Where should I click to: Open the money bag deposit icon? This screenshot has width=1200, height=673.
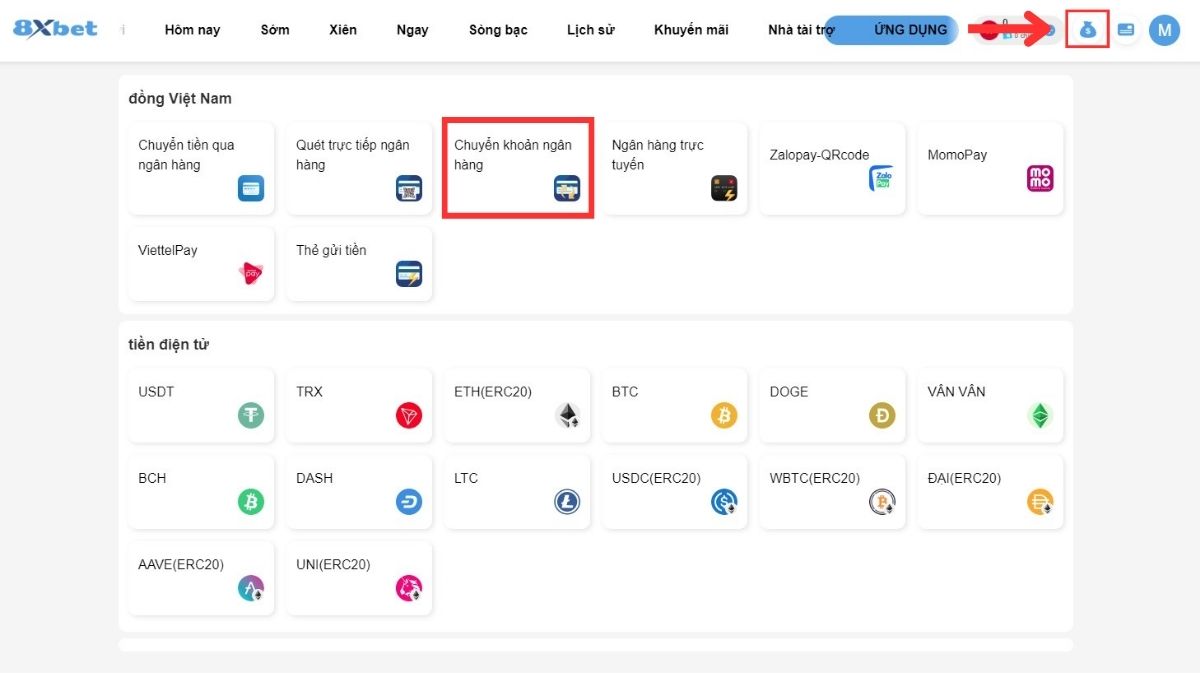pyautogui.click(x=1087, y=30)
